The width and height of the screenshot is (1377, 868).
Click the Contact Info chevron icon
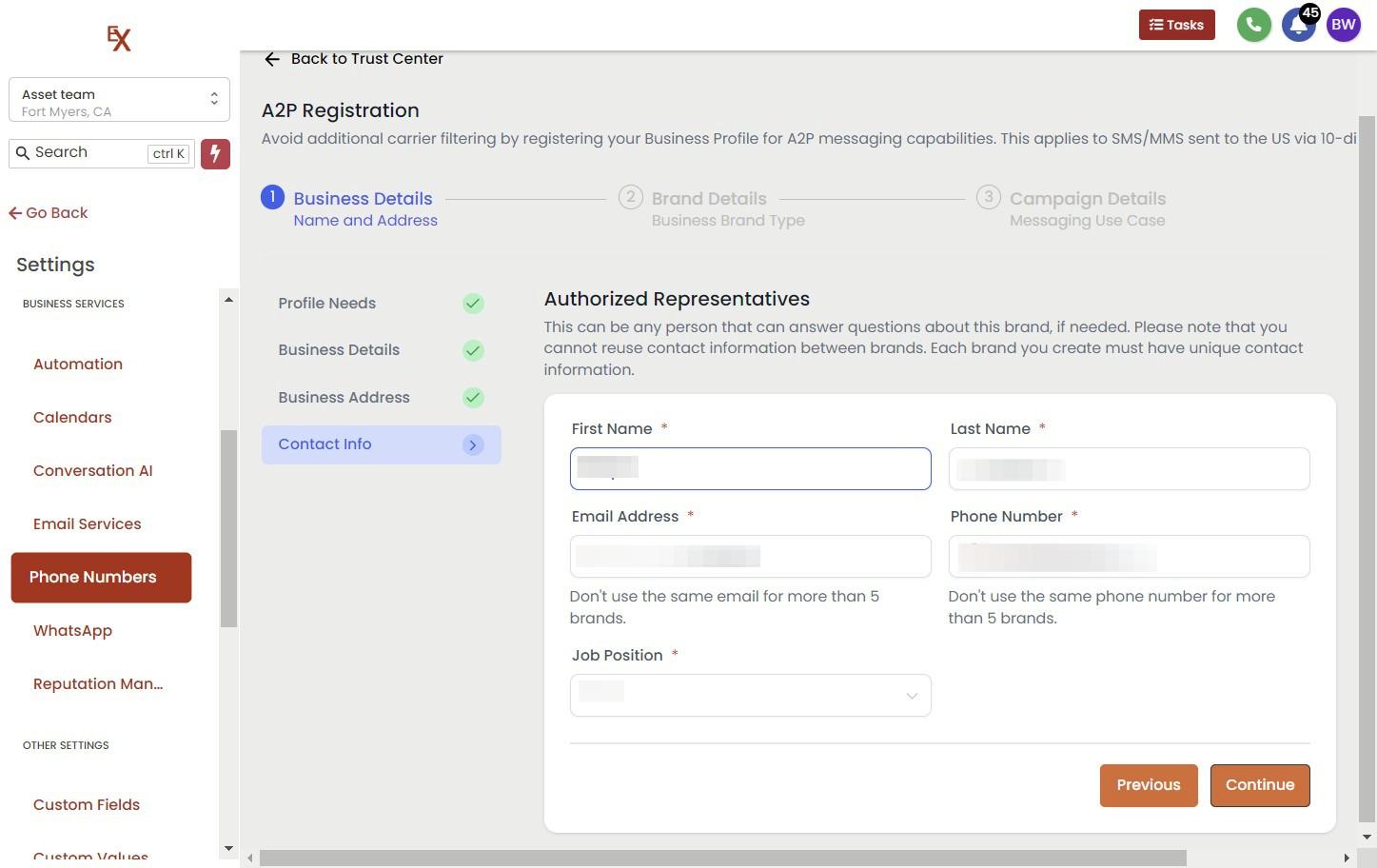pos(473,444)
